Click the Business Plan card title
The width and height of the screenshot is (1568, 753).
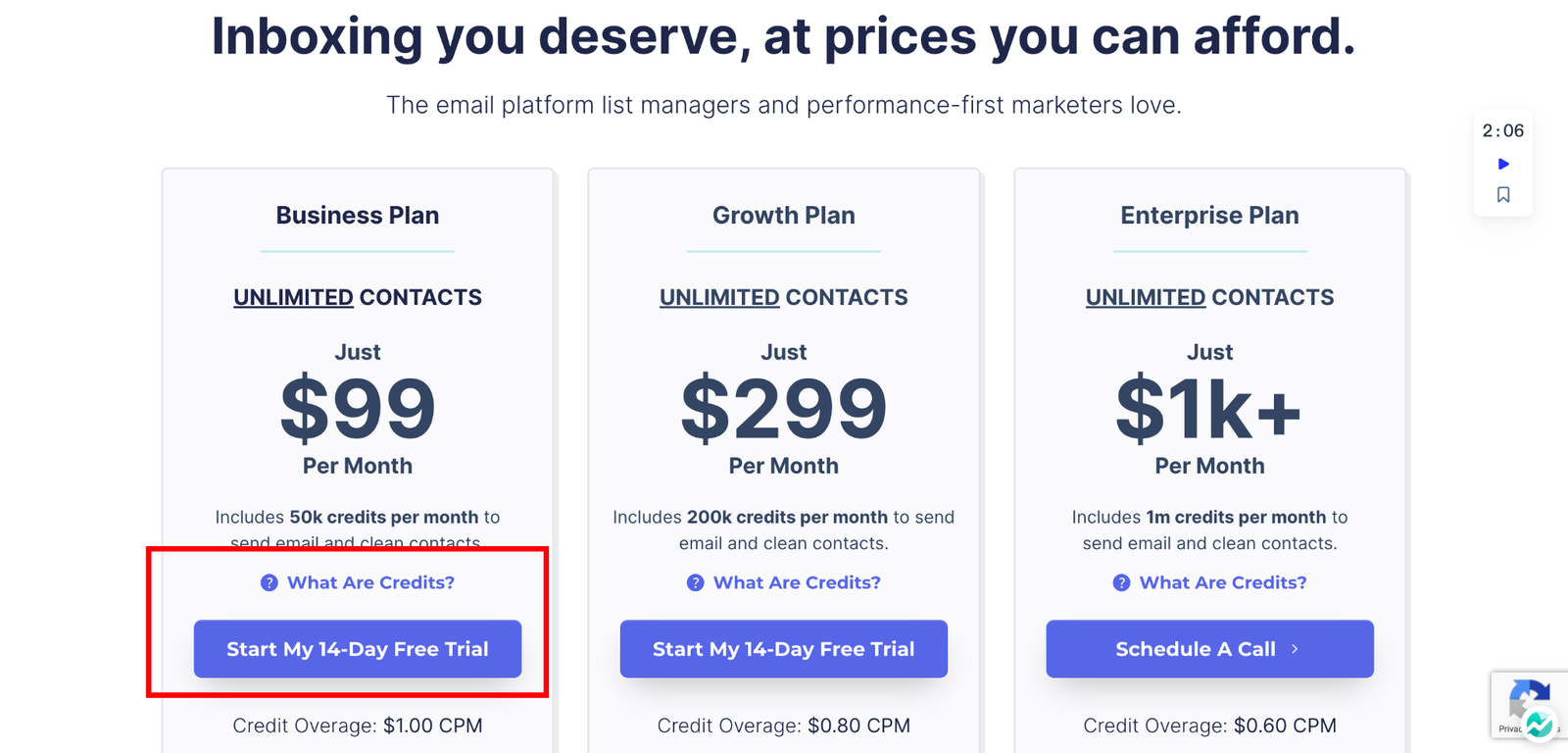(358, 216)
